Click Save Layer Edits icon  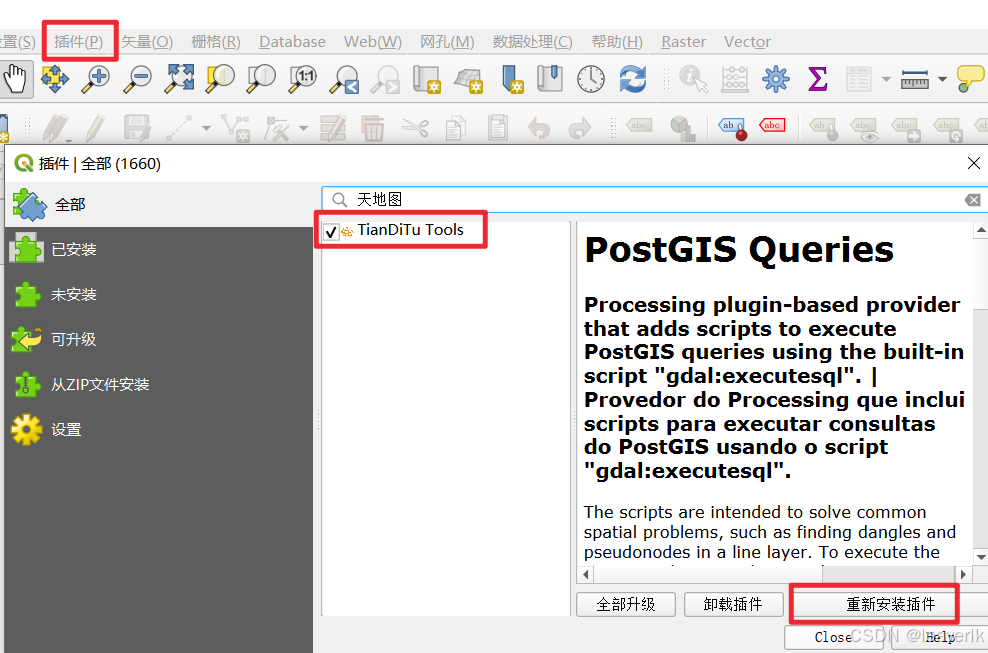click(137, 128)
